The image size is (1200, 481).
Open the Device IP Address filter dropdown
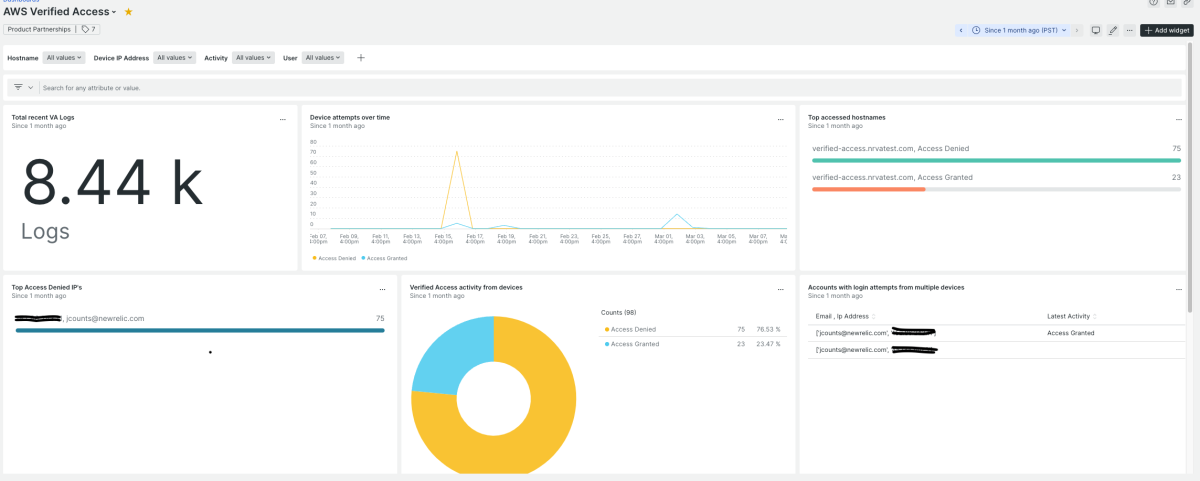click(175, 58)
